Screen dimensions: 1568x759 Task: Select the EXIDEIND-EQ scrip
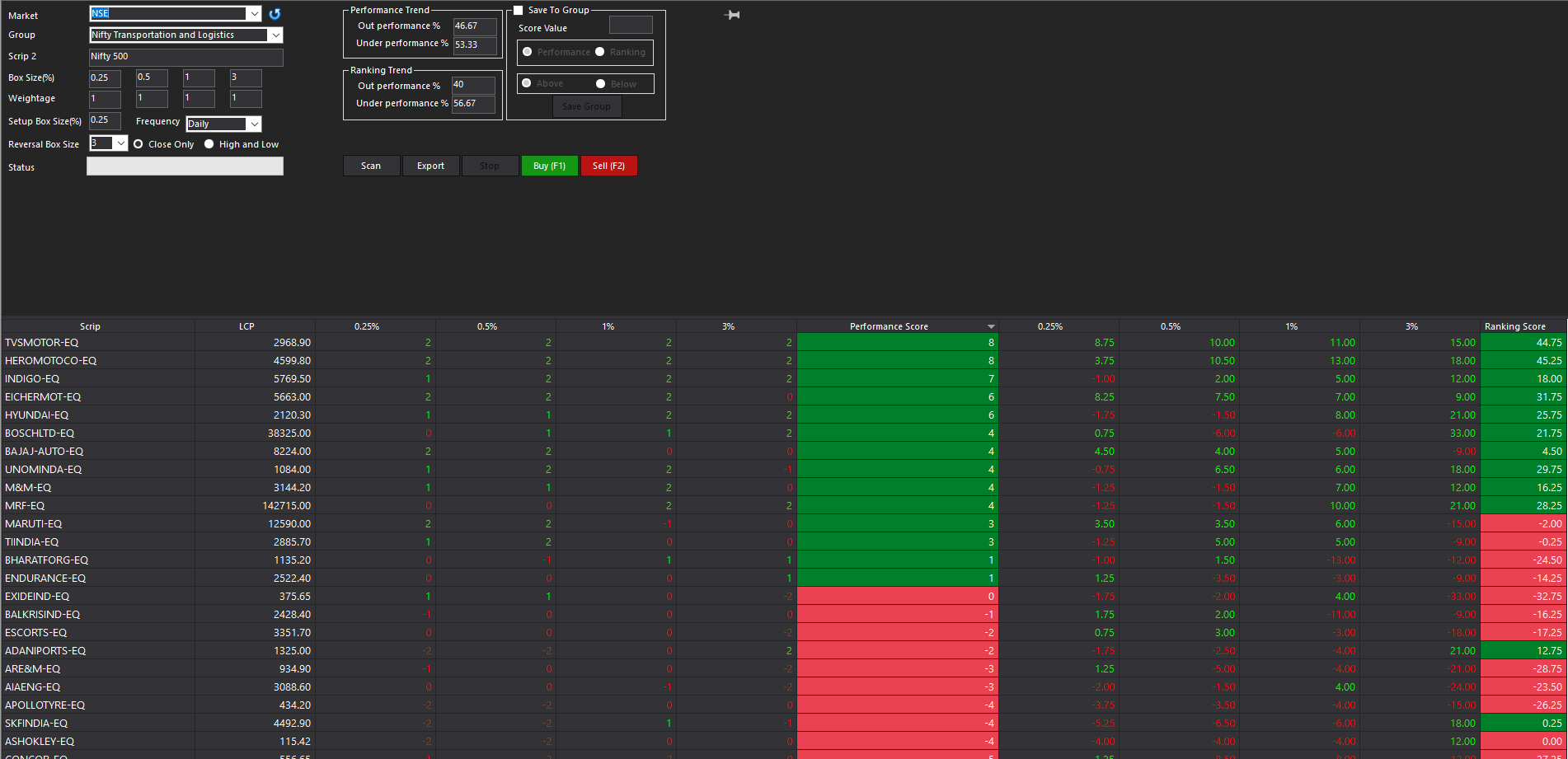pos(37,597)
